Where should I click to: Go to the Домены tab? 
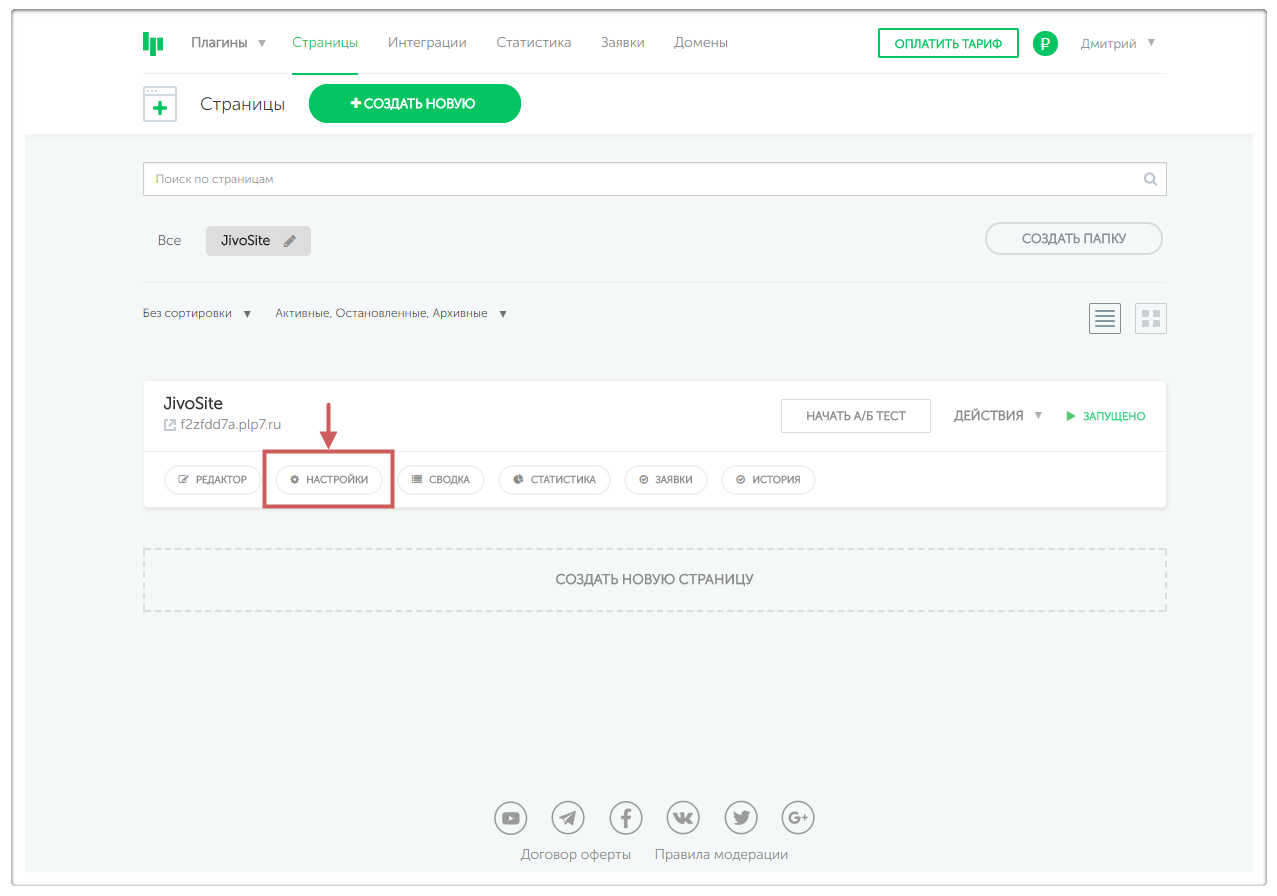point(701,43)
